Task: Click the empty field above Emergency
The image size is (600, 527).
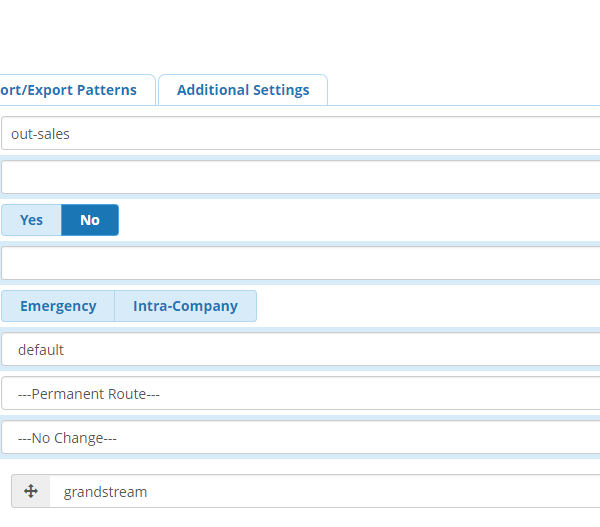Action: click(300, 263)
